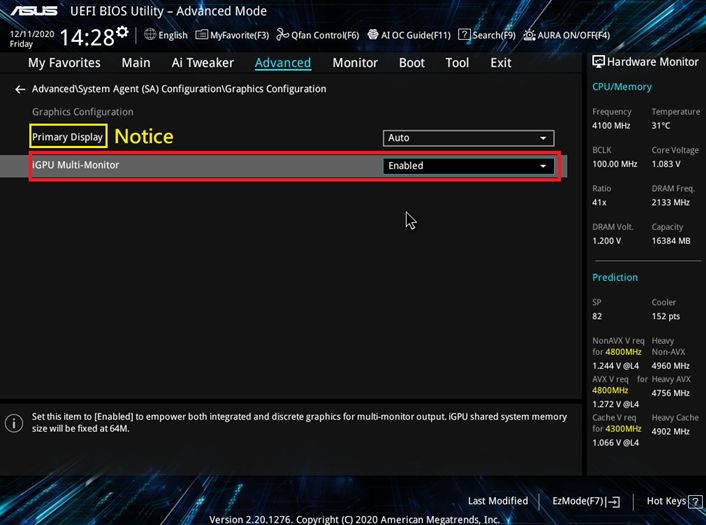Click the 4100 MHz frequency value

611,126
